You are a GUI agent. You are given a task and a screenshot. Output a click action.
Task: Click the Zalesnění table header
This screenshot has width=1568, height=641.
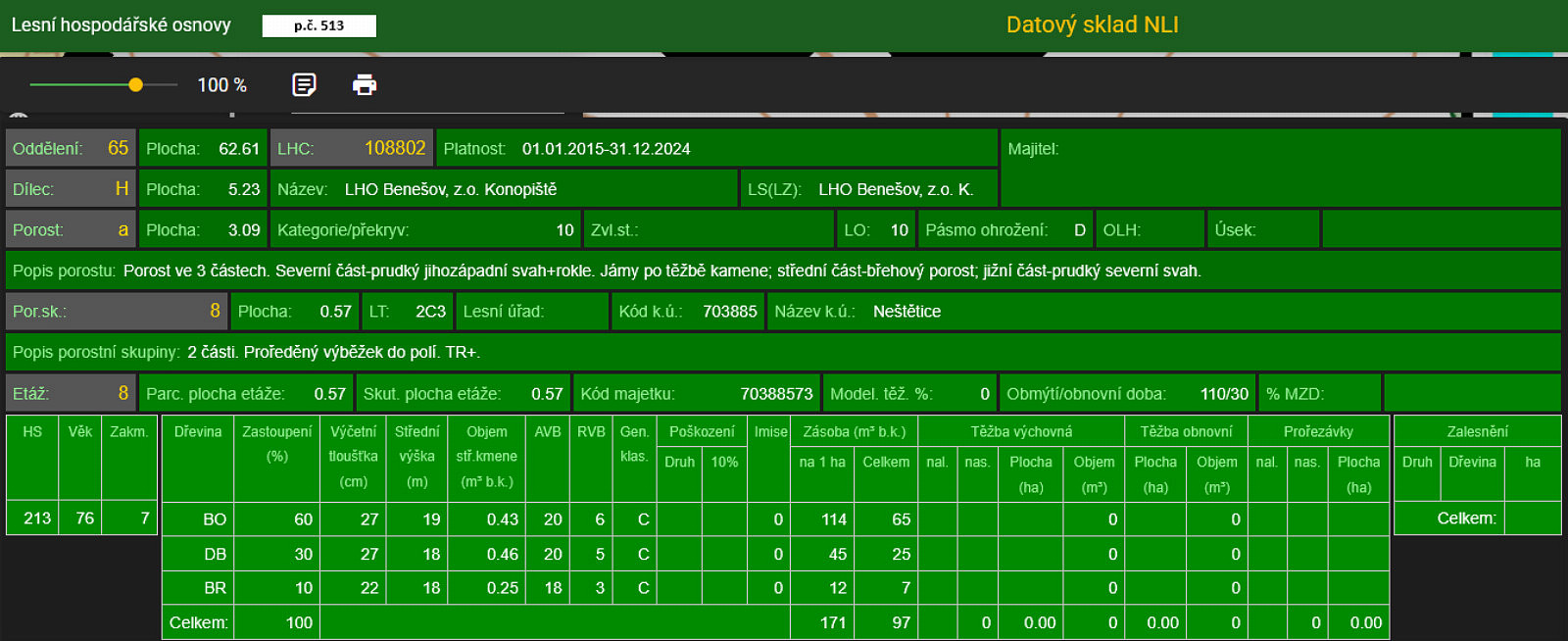(1478, 431)
